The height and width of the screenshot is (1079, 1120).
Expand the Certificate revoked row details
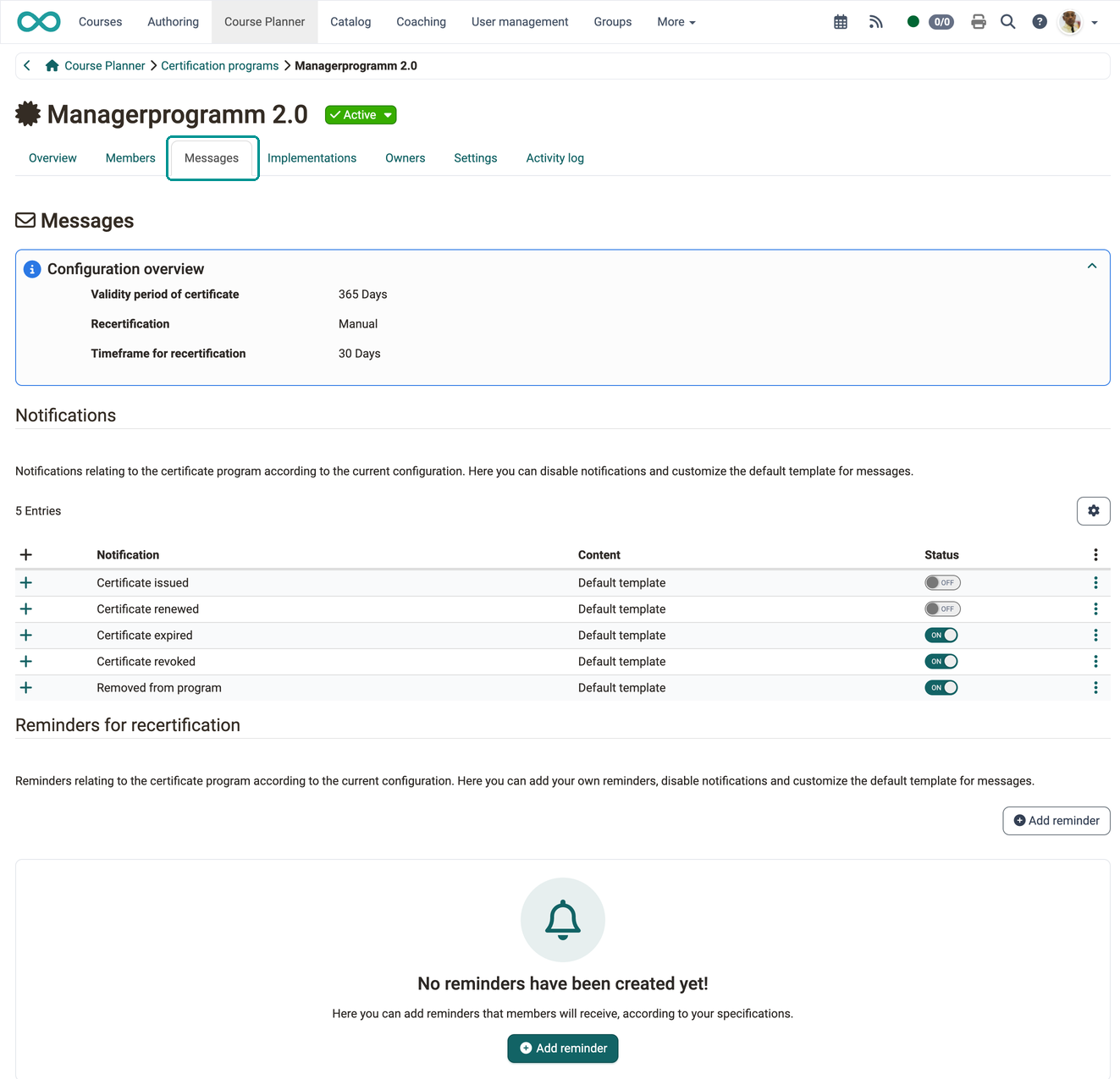(x=26, y=661)
